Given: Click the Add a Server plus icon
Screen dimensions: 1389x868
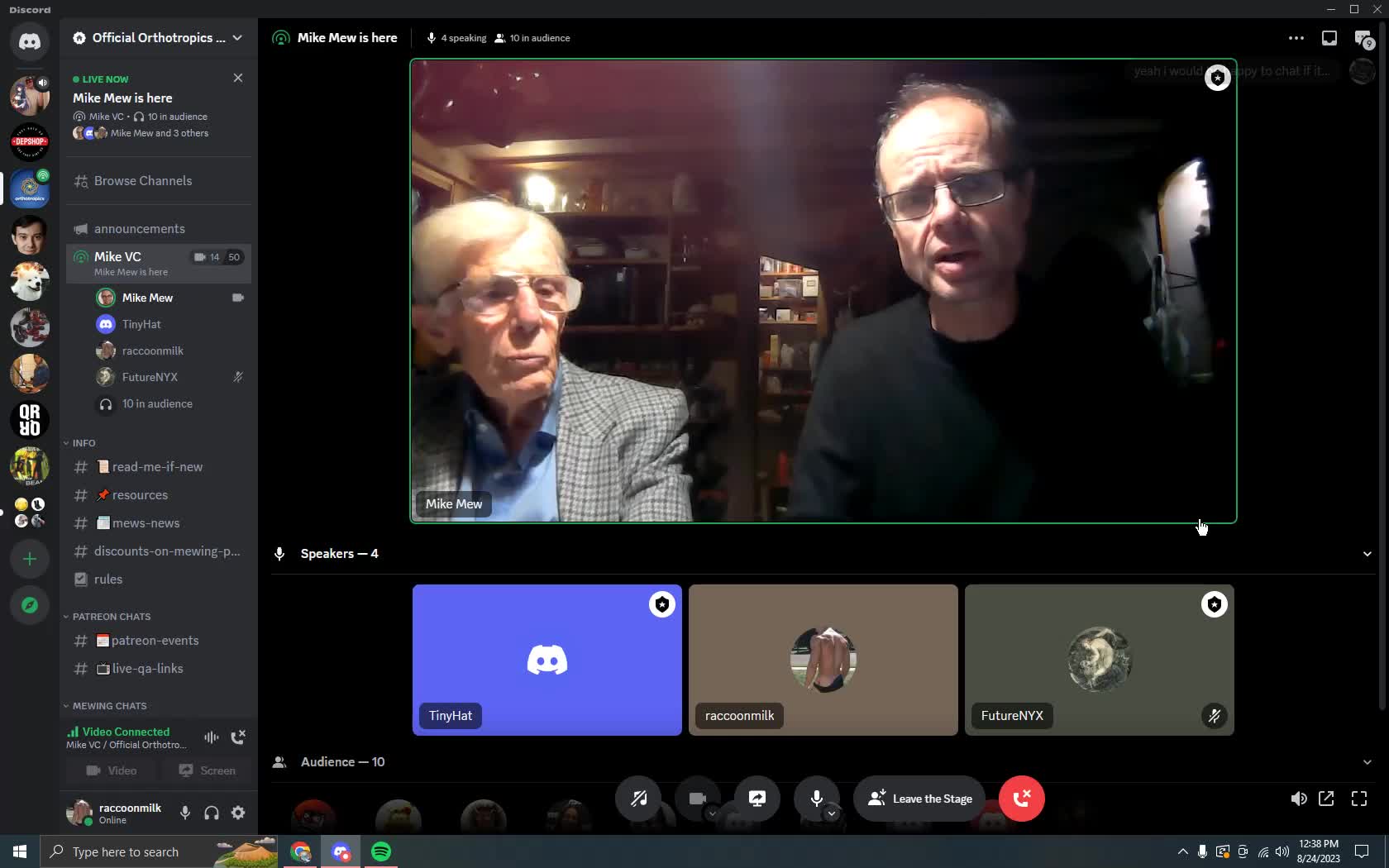Looking at the screenshot, I should pyautogui.click(x=30, y=560).
